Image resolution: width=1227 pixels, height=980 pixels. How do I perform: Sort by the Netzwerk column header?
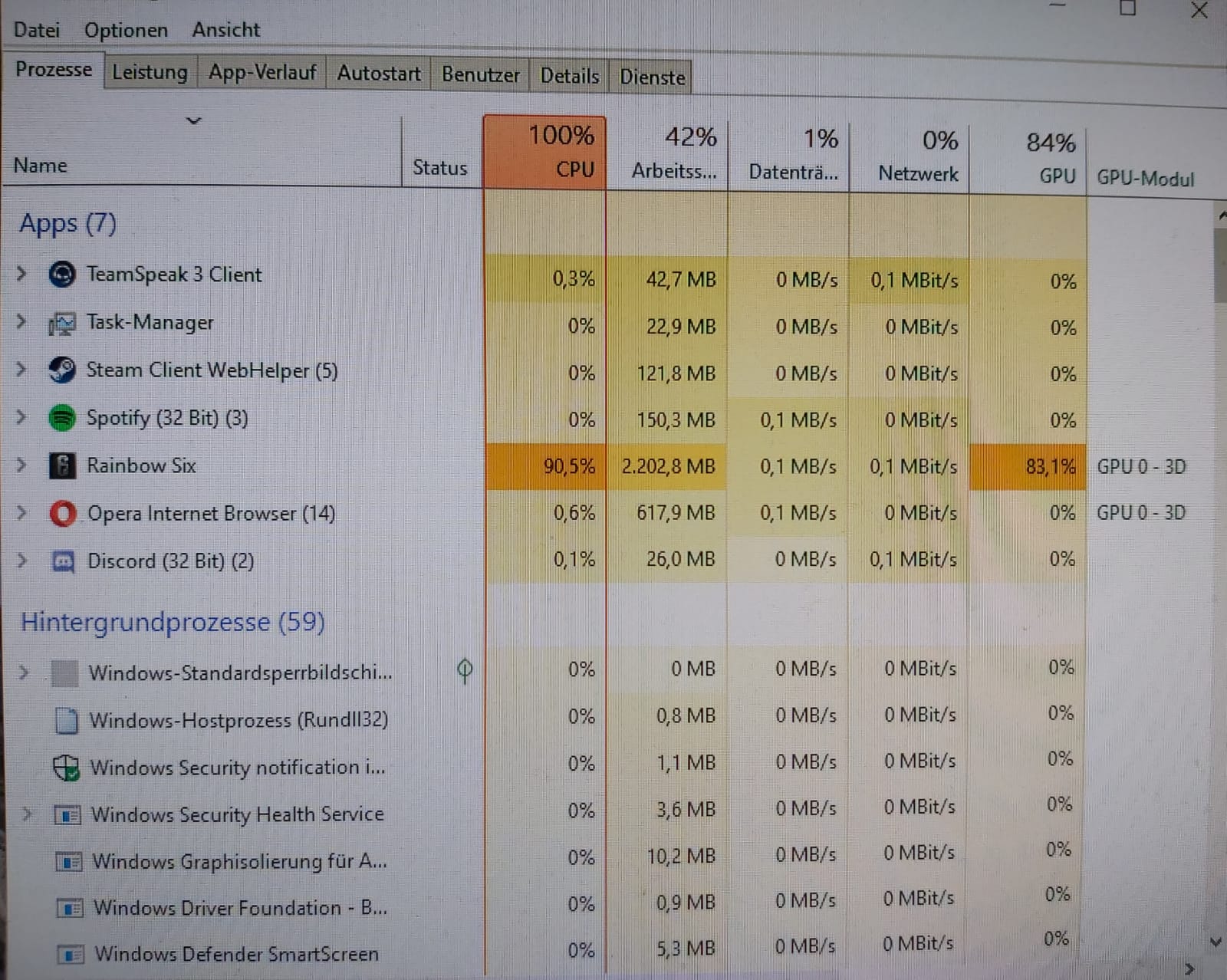(x=910, y=158)
